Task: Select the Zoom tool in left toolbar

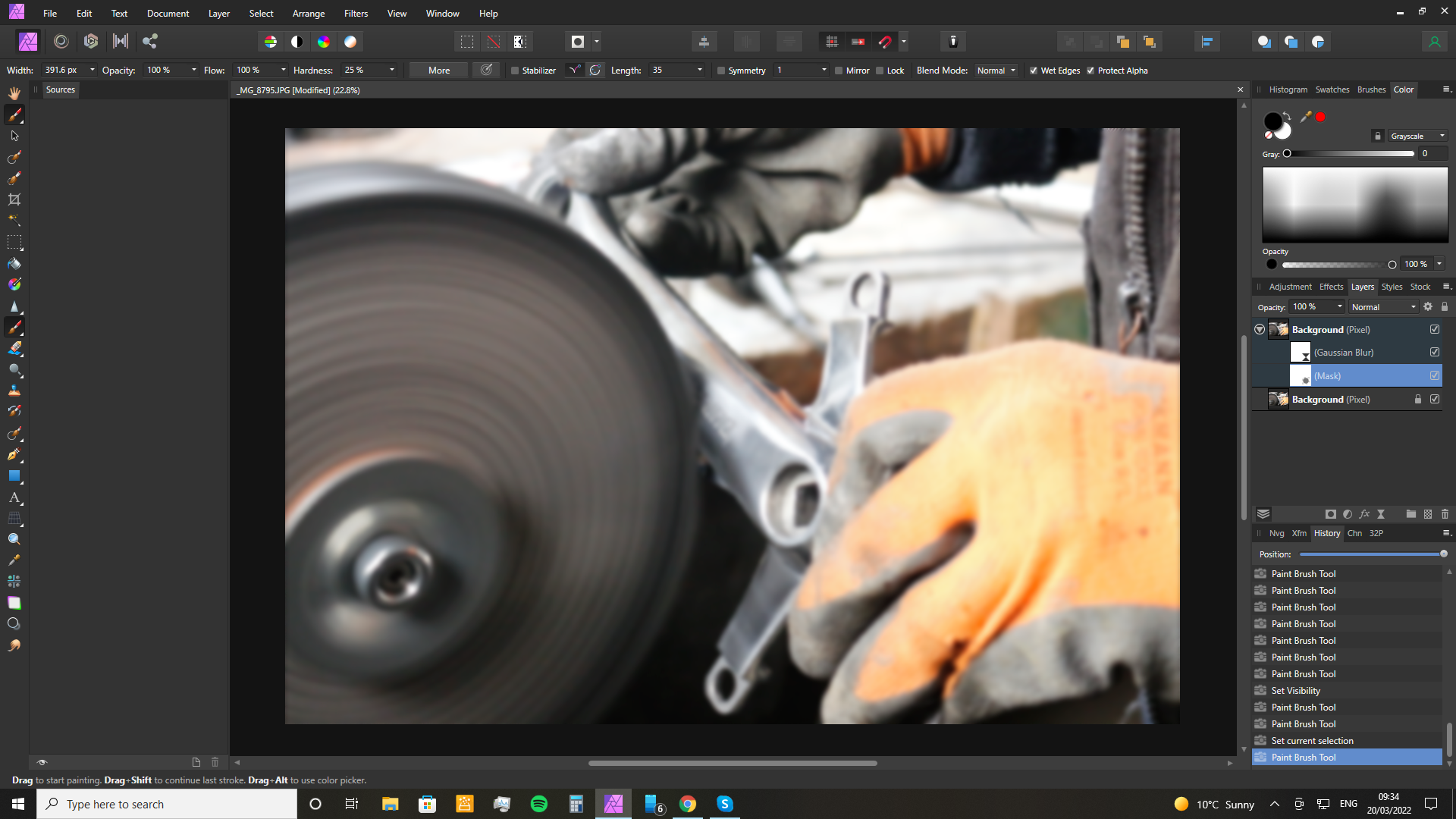Action: [14, 539]
